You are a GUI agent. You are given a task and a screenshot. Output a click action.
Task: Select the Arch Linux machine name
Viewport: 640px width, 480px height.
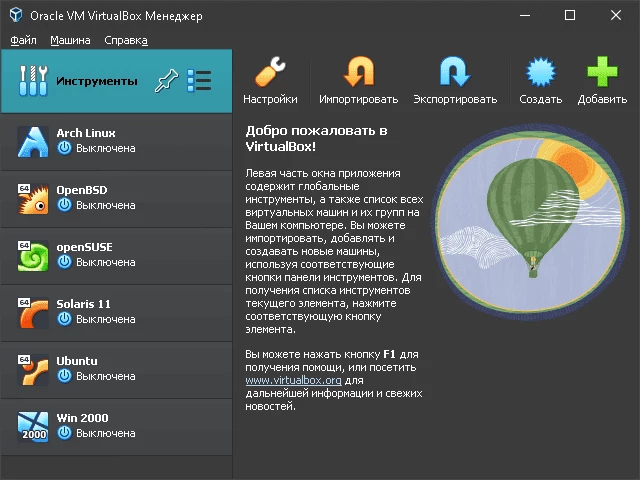86,133
